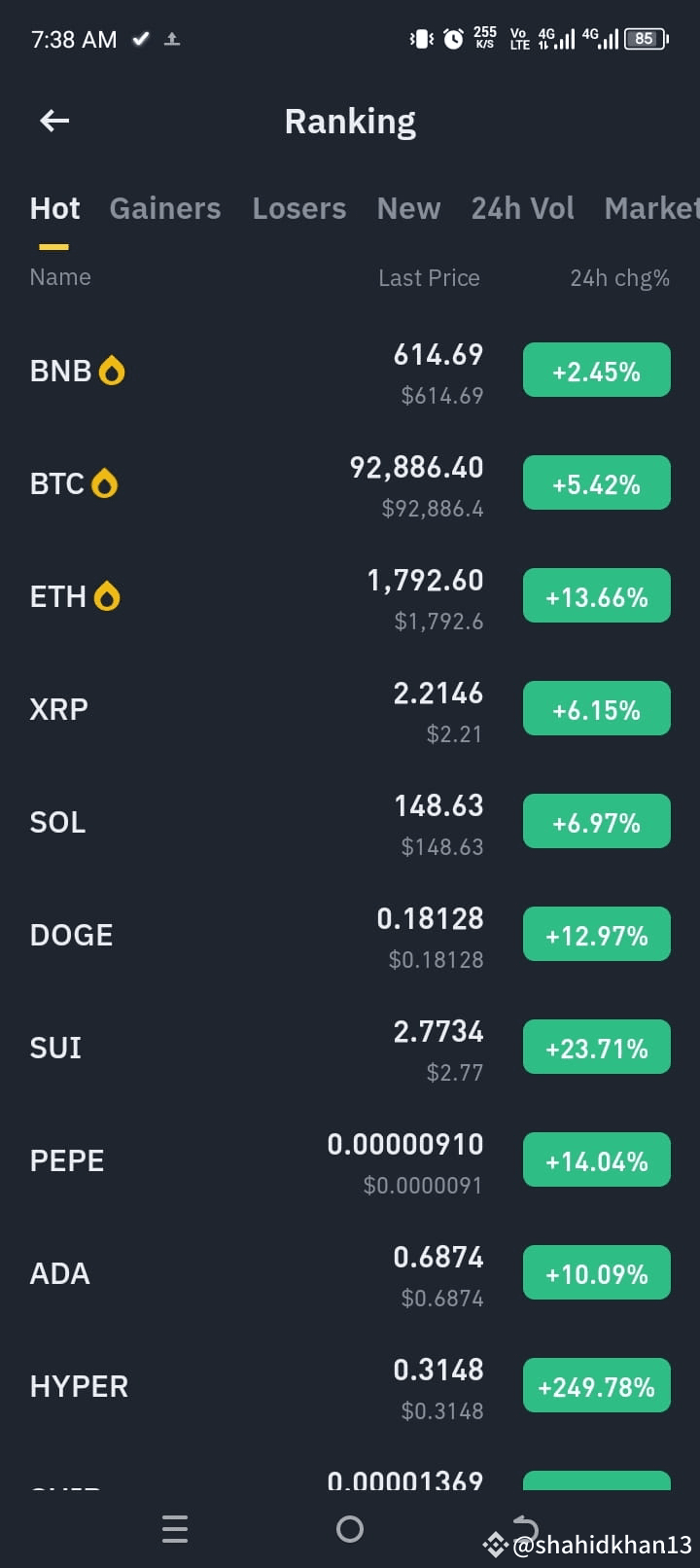
Task: Sort by the Name column header
Action: click(60, 277)
